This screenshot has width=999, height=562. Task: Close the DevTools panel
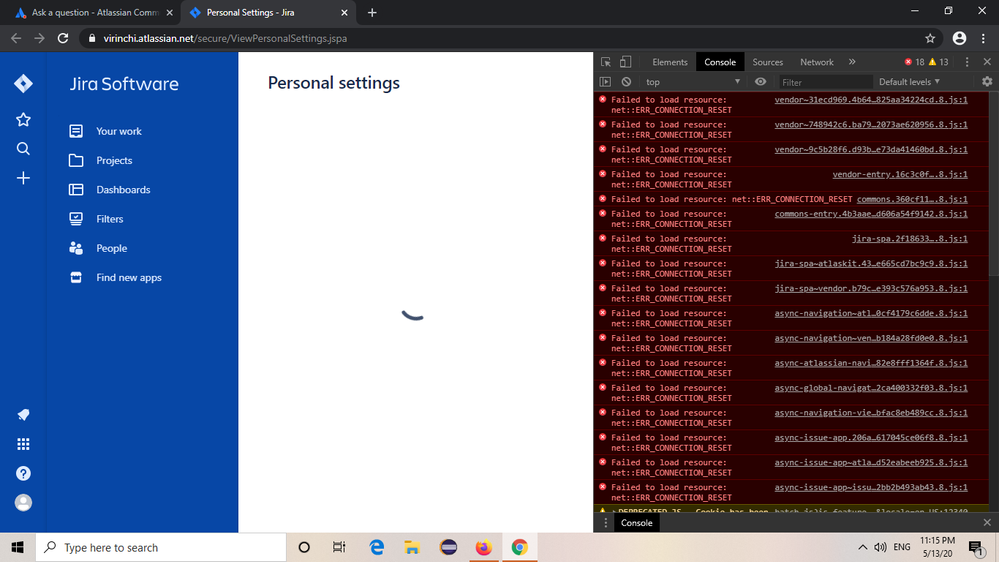[x=987, y=62]
